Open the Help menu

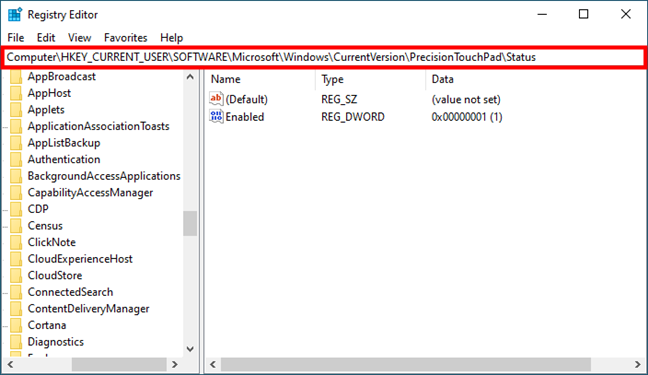(172, 38)
